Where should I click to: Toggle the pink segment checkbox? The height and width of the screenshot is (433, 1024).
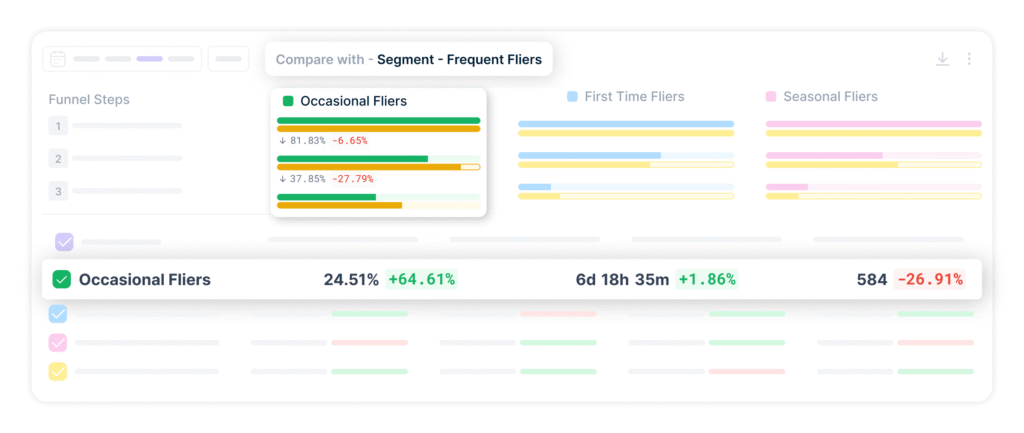click(x=58, y=343)
